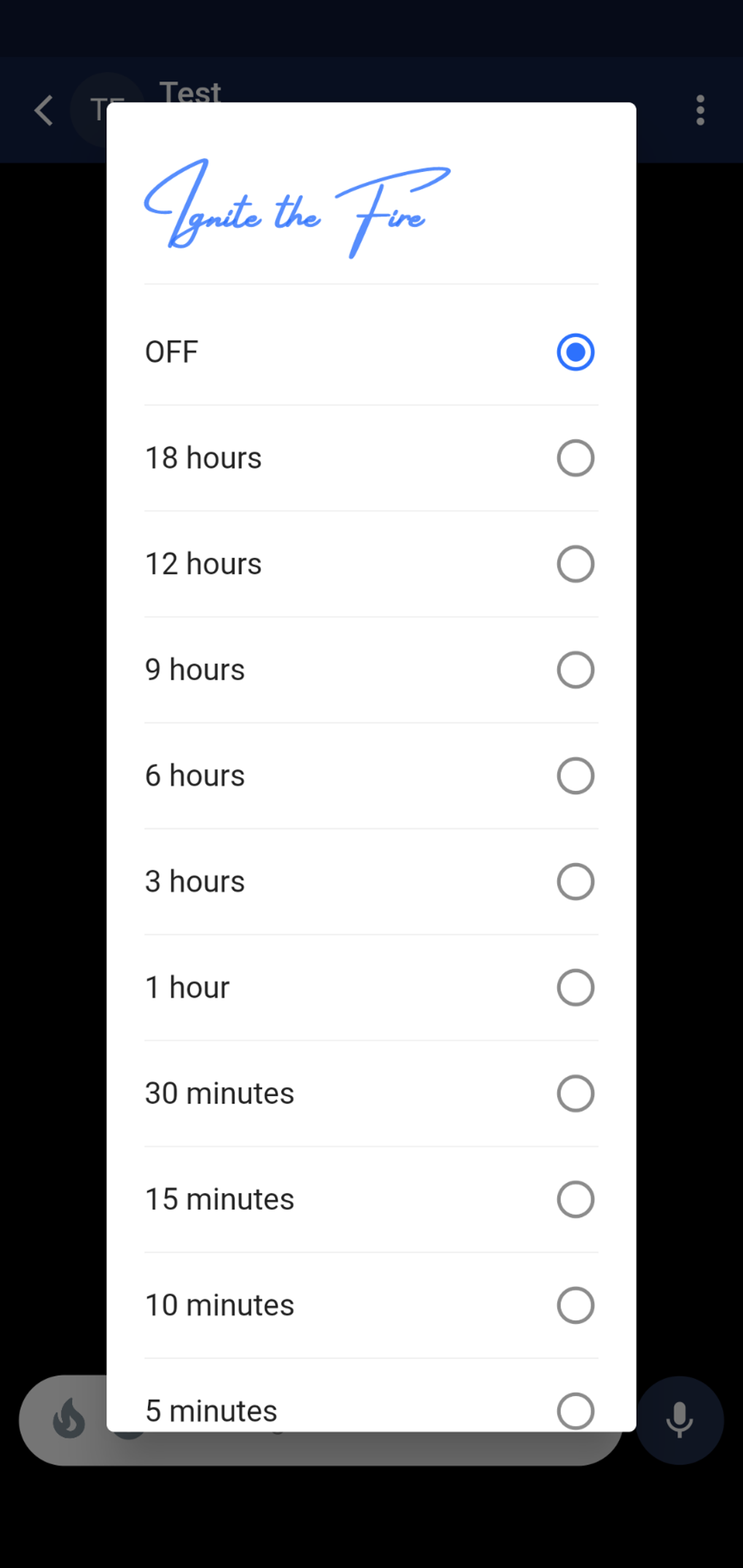Select the 18 hours radio button
This screenshot has height=1568, width=743.
(575, 458)
